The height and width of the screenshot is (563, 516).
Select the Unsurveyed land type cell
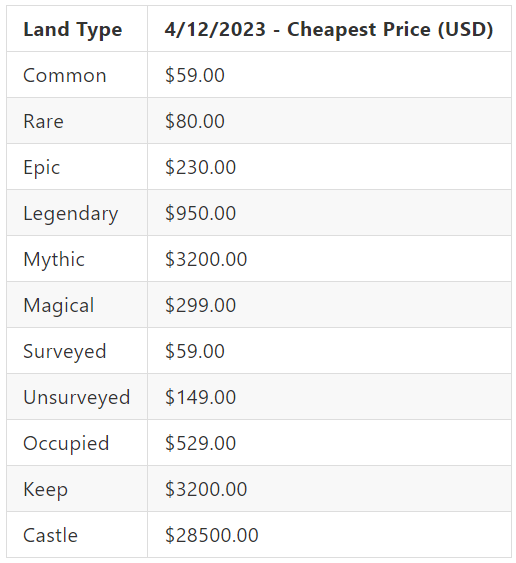point(76,397)
